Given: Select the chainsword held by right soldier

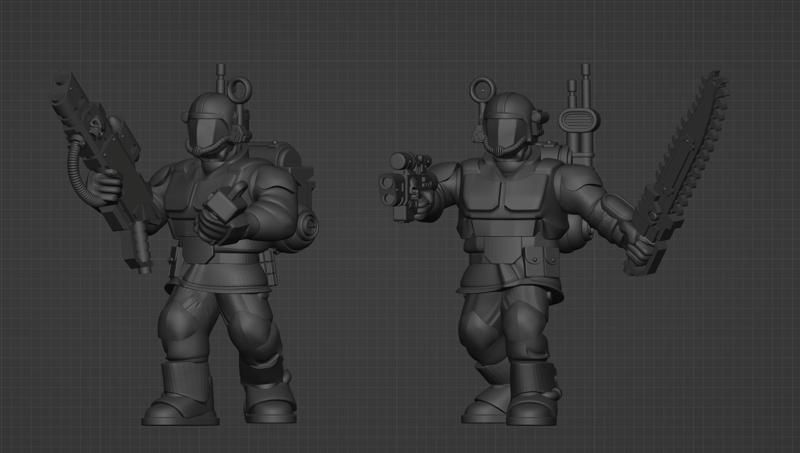Looking at the screenshot, I should tap(677, 173).
